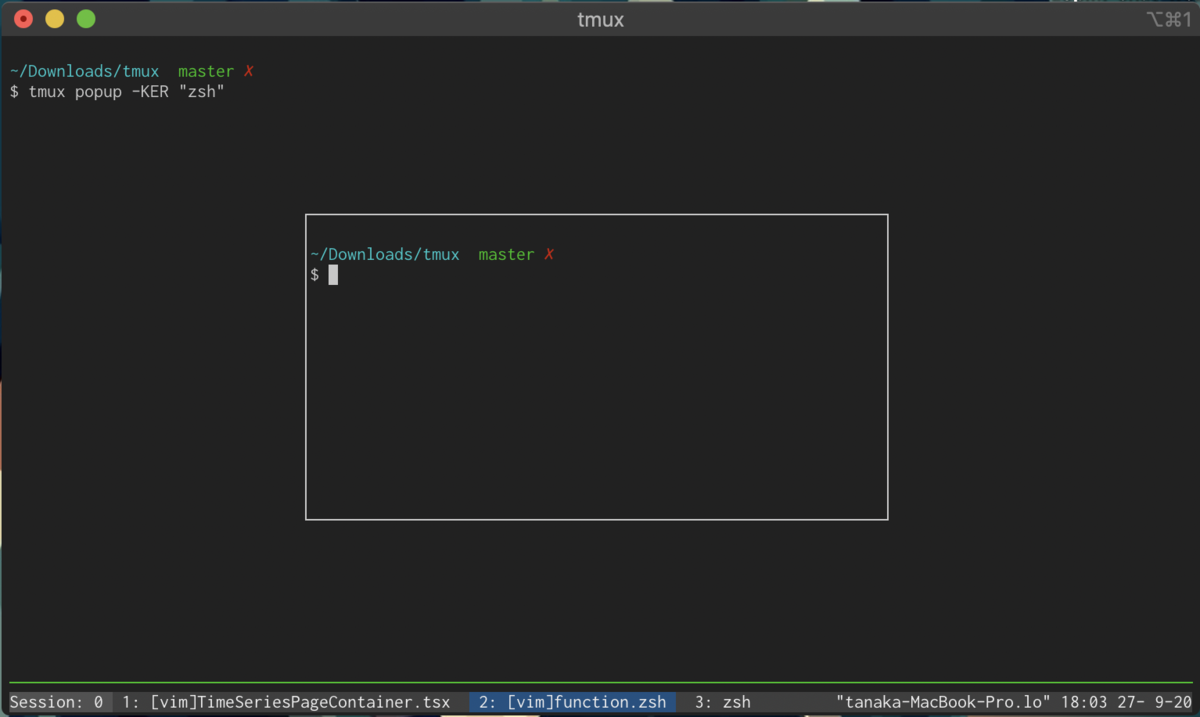Open the master branch label inside the popup
Screen dimensions: 1200x717
pyautogui.click(x=506, y=254)
